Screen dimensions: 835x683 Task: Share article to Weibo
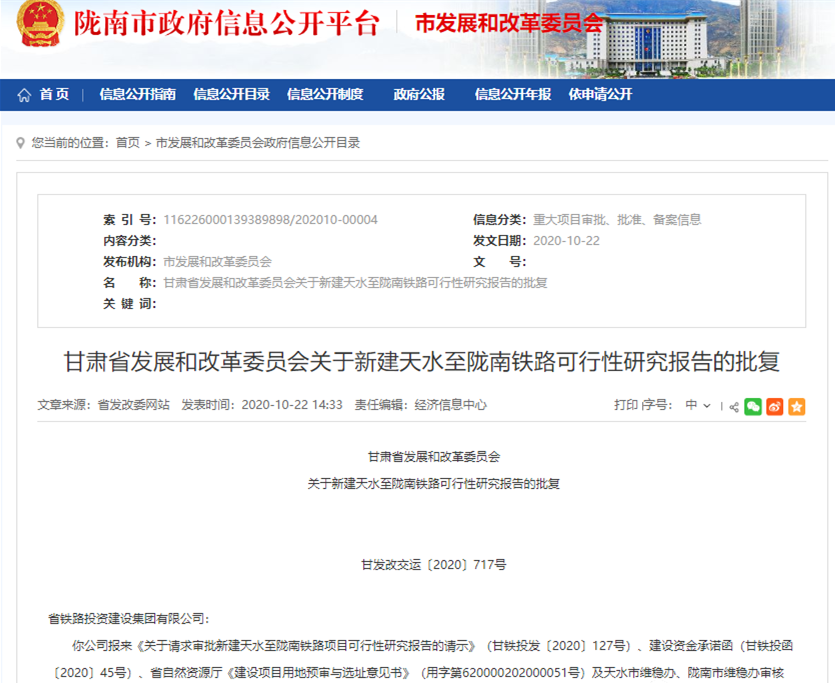[775, 406]
